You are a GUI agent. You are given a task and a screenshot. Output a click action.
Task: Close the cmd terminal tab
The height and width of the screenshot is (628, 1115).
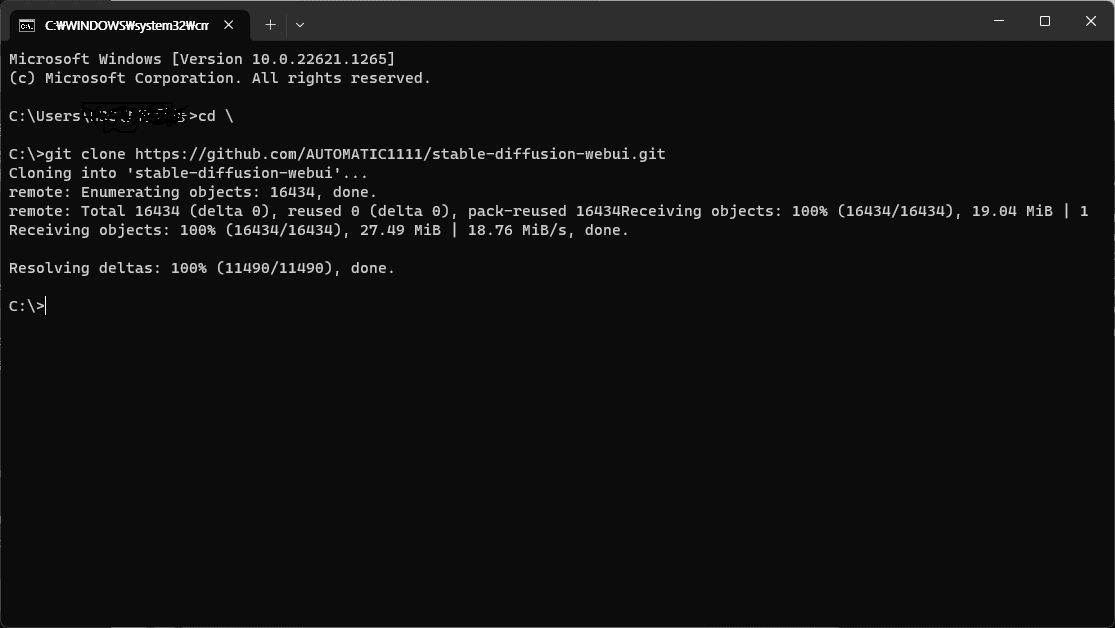(228, 25)
